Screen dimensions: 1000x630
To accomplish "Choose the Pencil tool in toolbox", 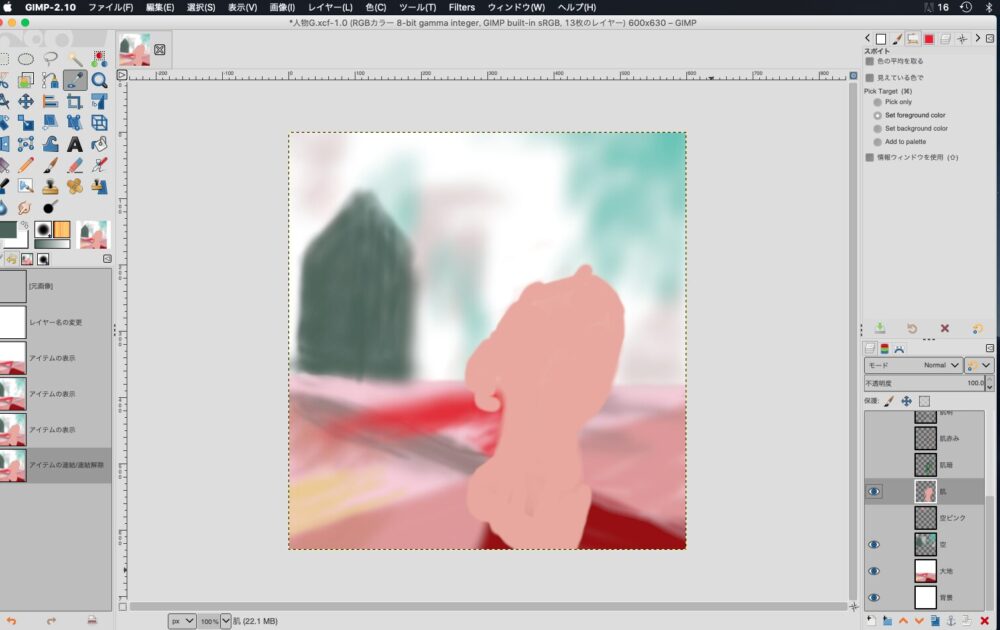I will coord(25,165).
